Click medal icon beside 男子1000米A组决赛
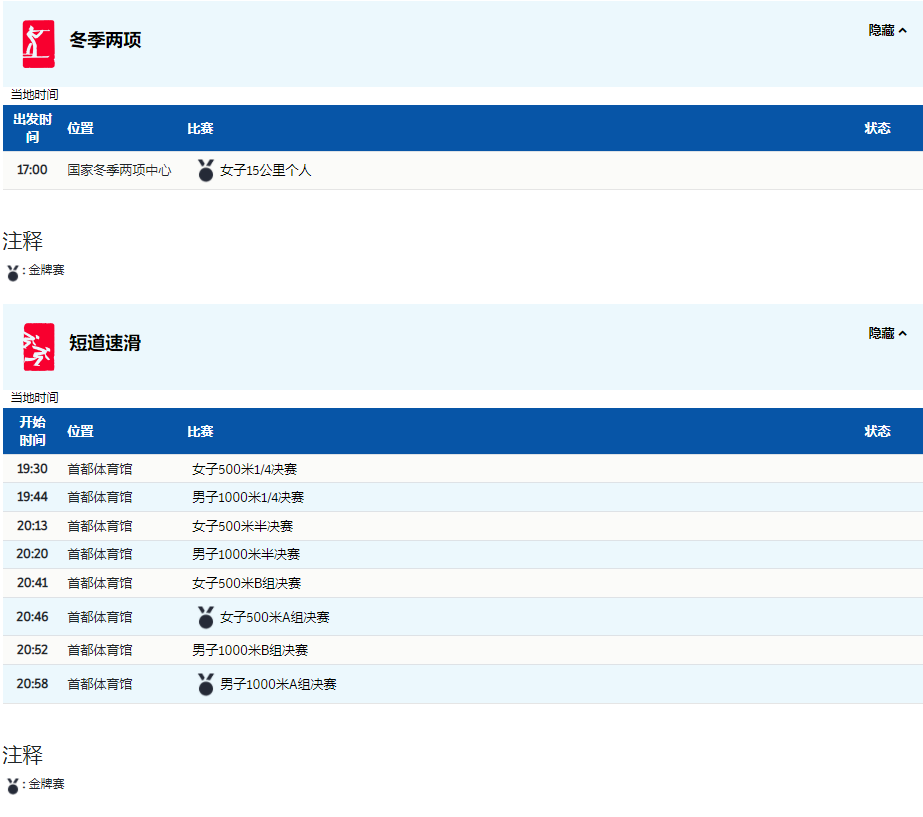 pos(206,684)
